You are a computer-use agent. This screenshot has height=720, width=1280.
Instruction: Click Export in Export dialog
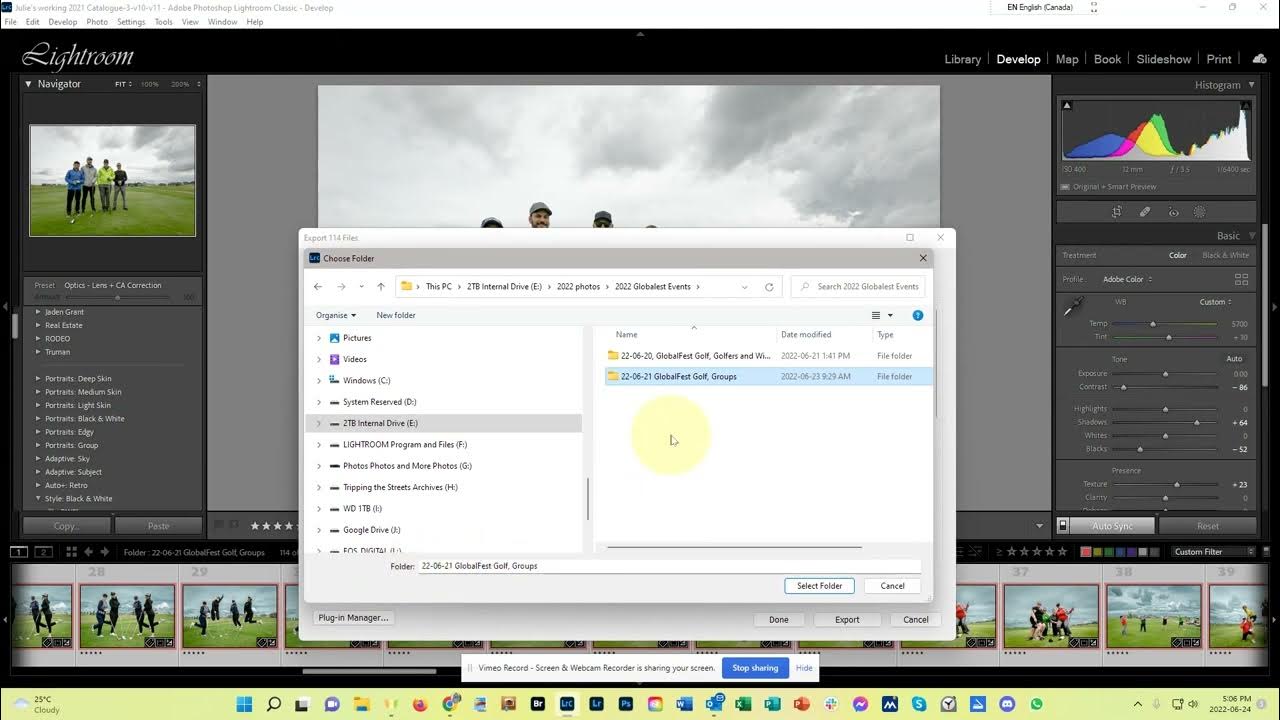tap(847, 619)
